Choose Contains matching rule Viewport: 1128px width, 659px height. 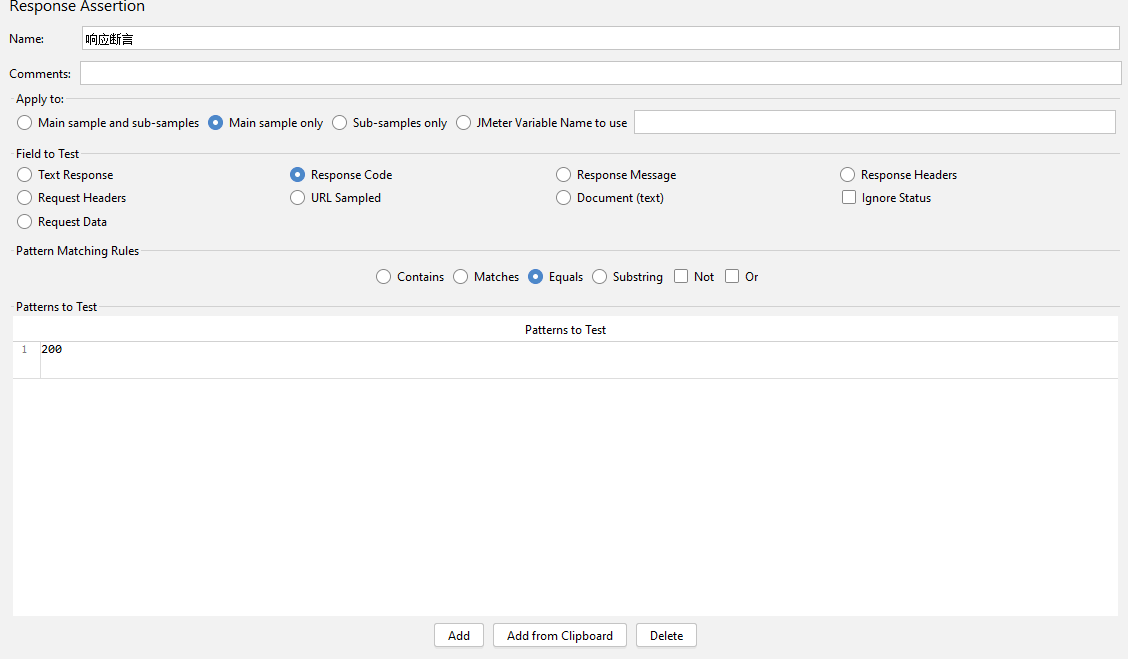tap(383, 277)
